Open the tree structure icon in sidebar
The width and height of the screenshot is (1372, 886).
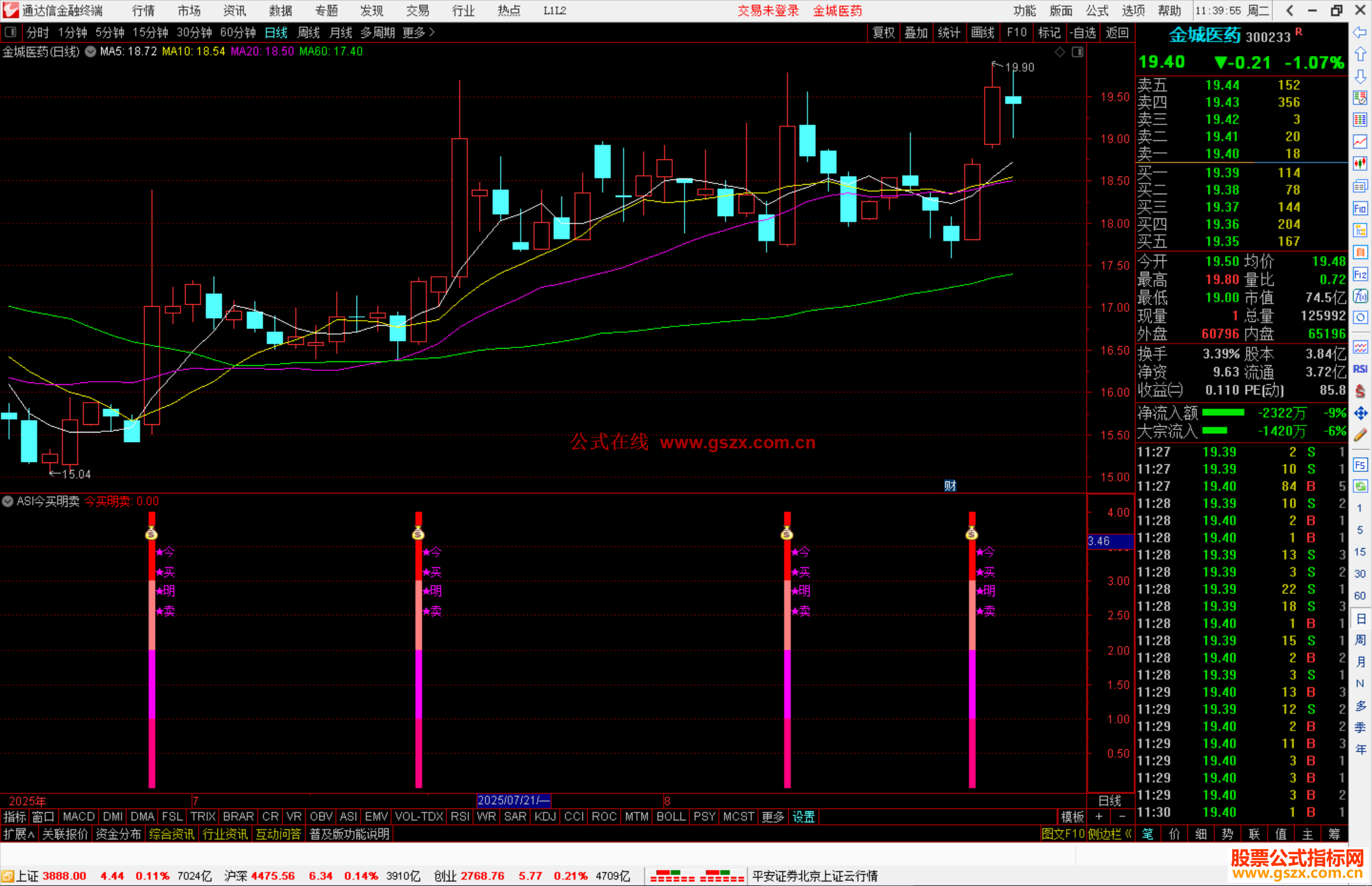click(x=1360, y=230)
